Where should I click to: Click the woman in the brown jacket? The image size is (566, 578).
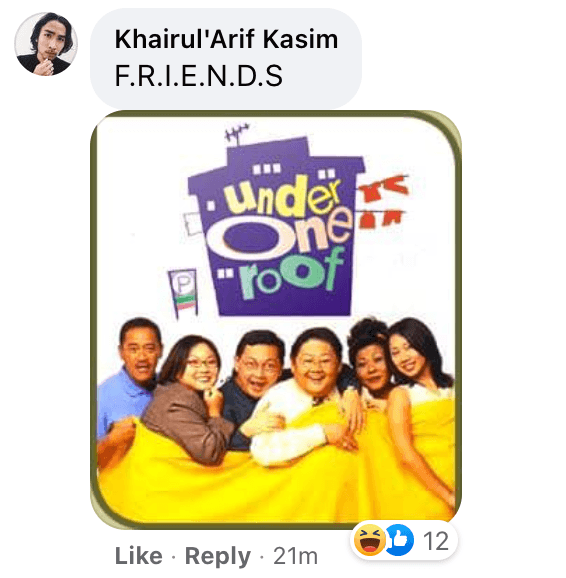[188, 396]
